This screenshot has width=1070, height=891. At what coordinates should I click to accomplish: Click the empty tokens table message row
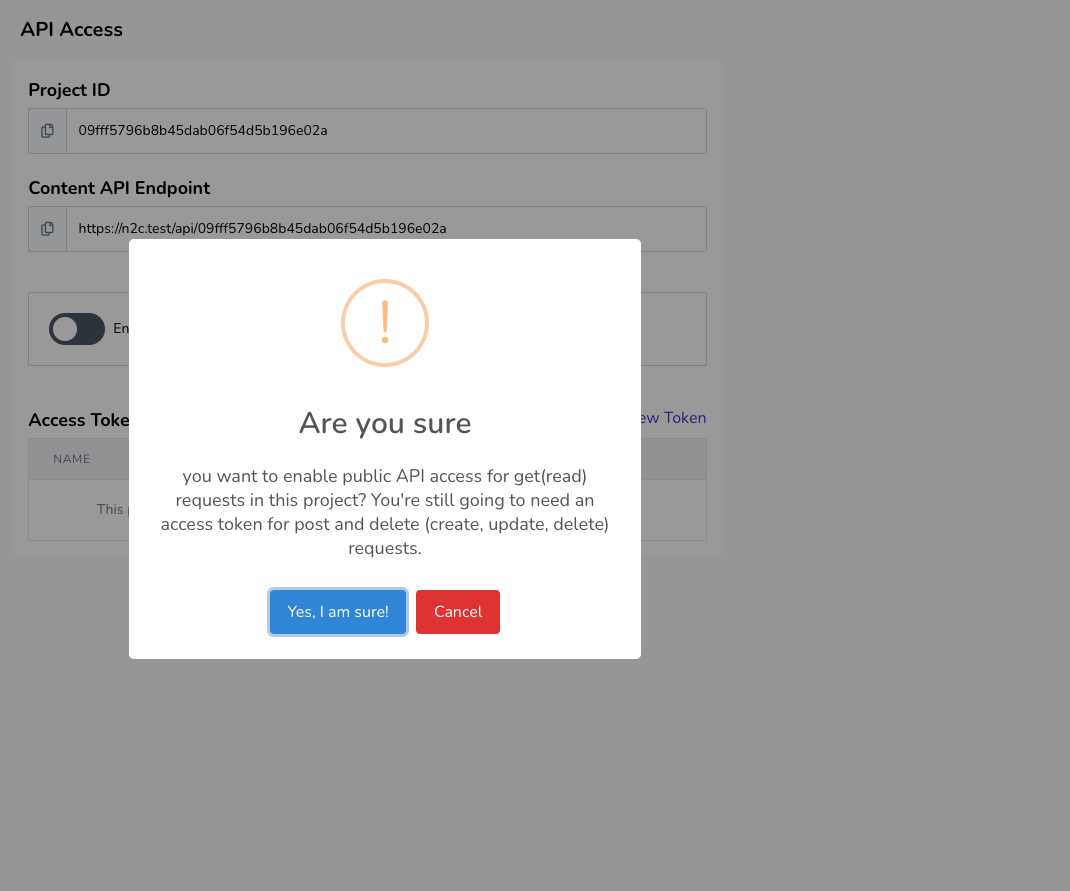click(x=110, y=510)
